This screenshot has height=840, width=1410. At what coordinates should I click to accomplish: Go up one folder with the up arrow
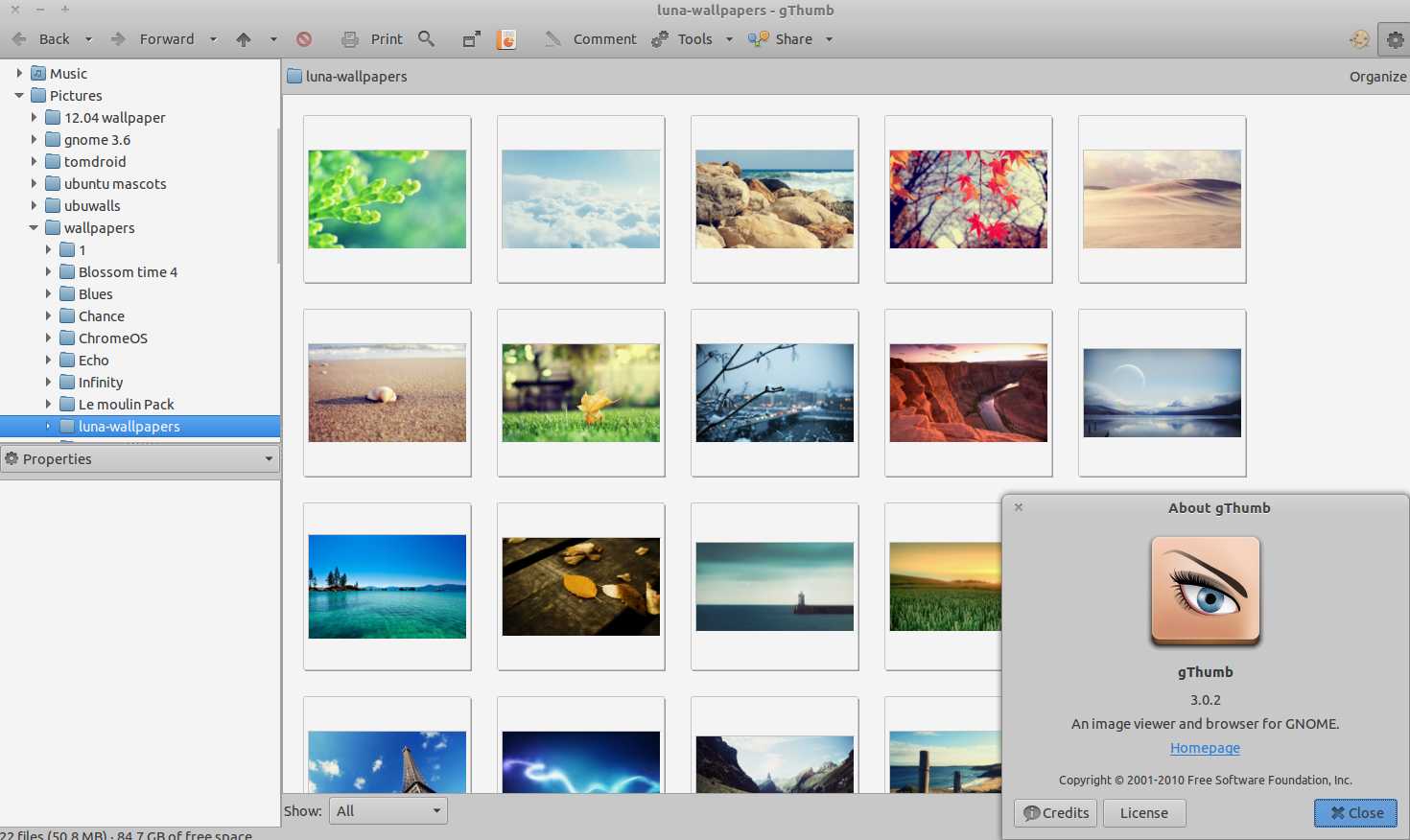pyautogui.click(x=244, y=39)
